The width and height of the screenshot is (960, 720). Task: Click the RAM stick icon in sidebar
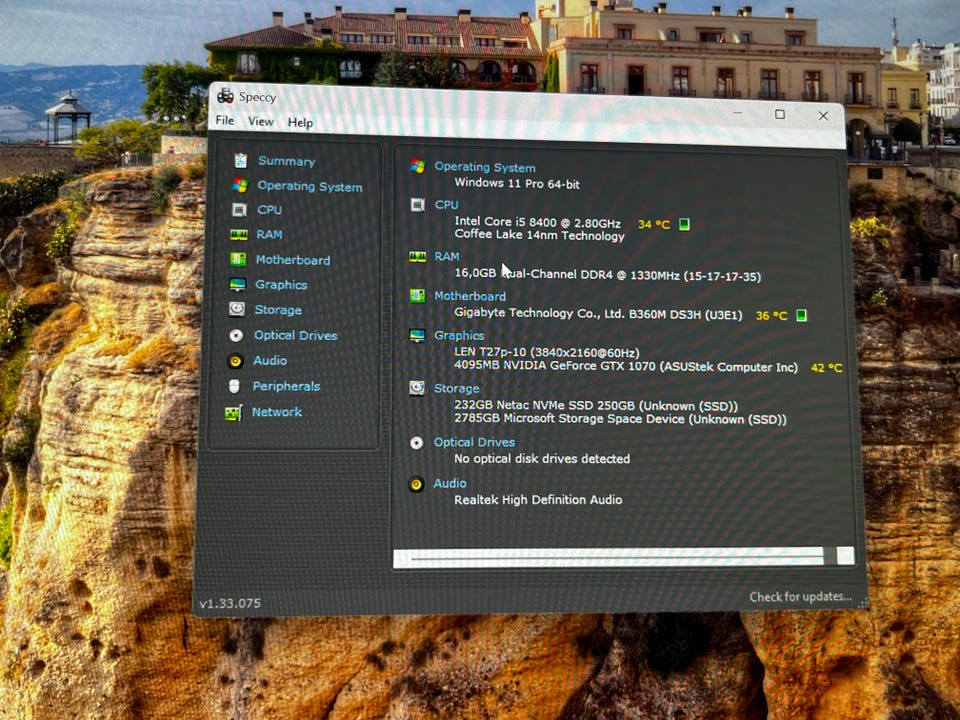coord(239,234)
